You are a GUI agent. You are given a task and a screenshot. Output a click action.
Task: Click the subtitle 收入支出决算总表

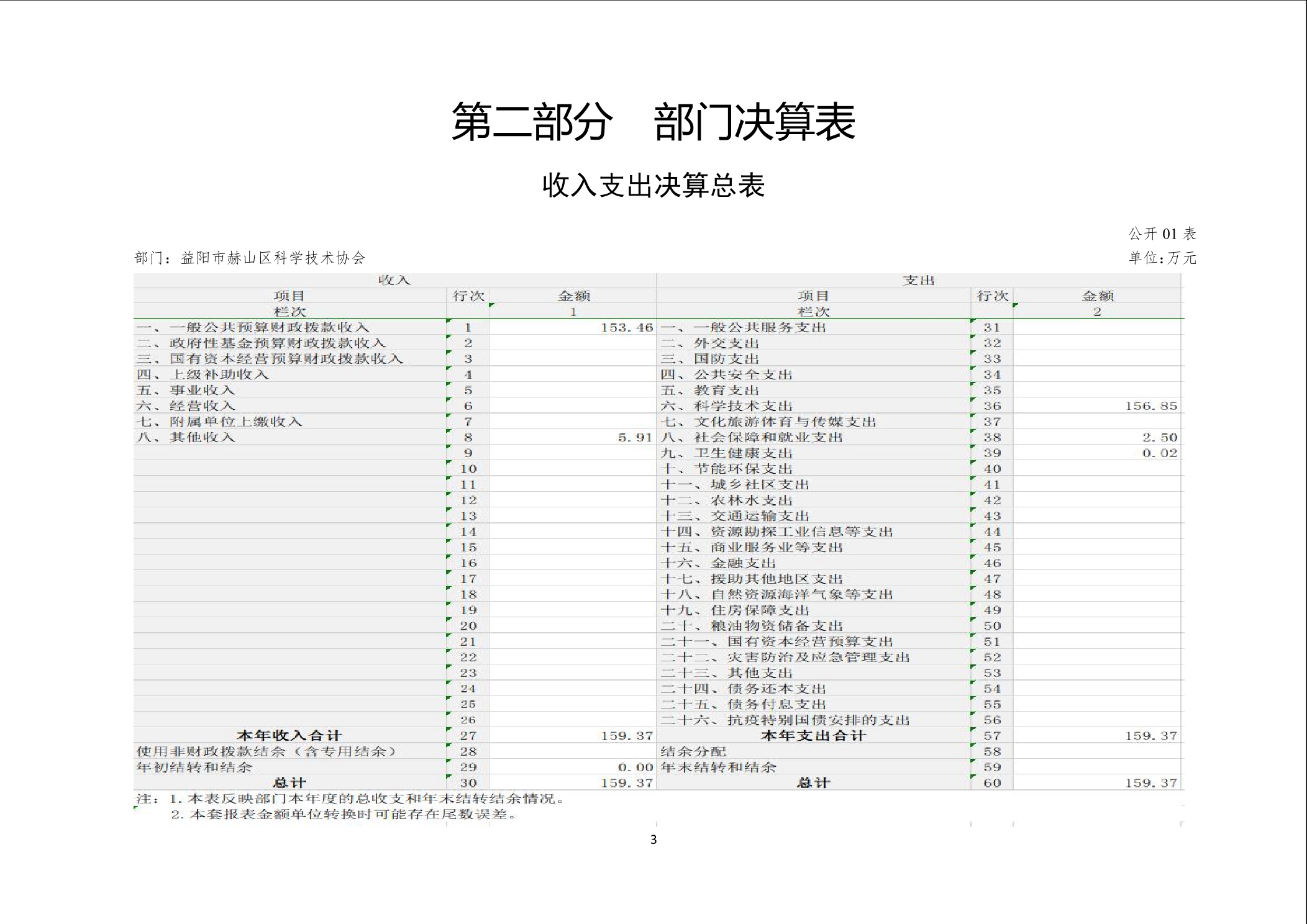pos(653,186)
